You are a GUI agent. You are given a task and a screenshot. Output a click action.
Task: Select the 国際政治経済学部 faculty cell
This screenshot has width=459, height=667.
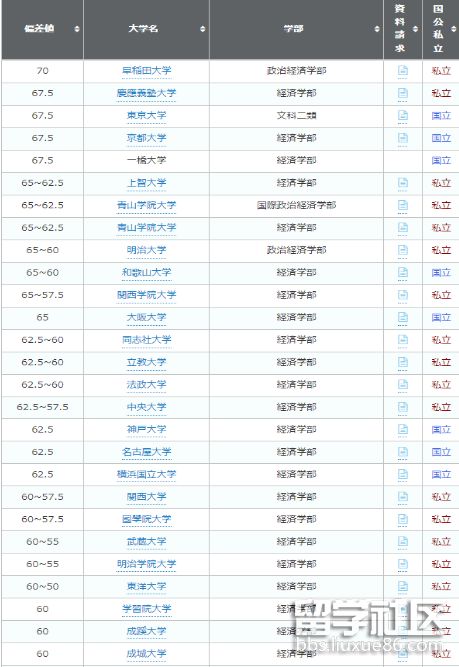[296, 205]
